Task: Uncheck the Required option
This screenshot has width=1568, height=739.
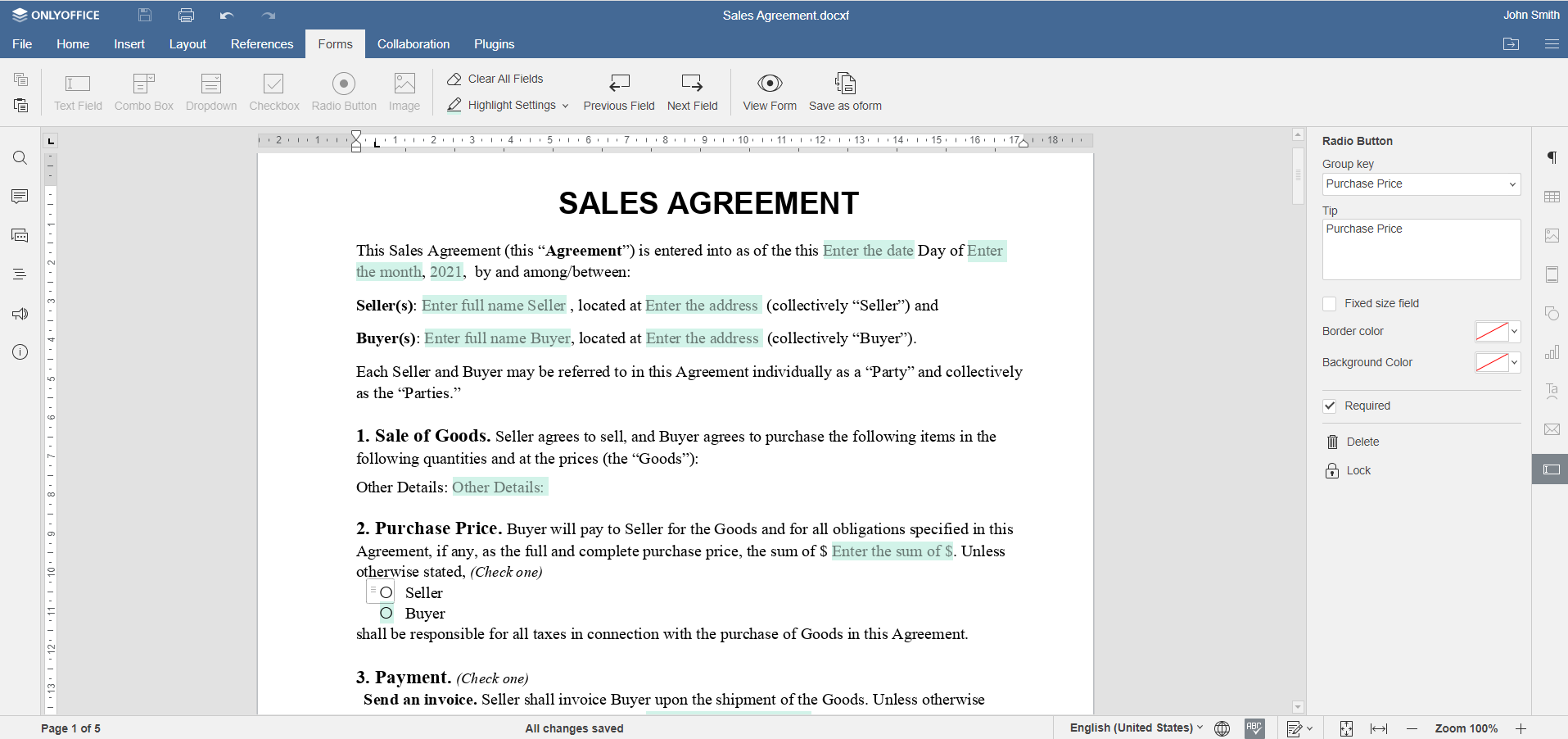Action: pos(1330,406)
